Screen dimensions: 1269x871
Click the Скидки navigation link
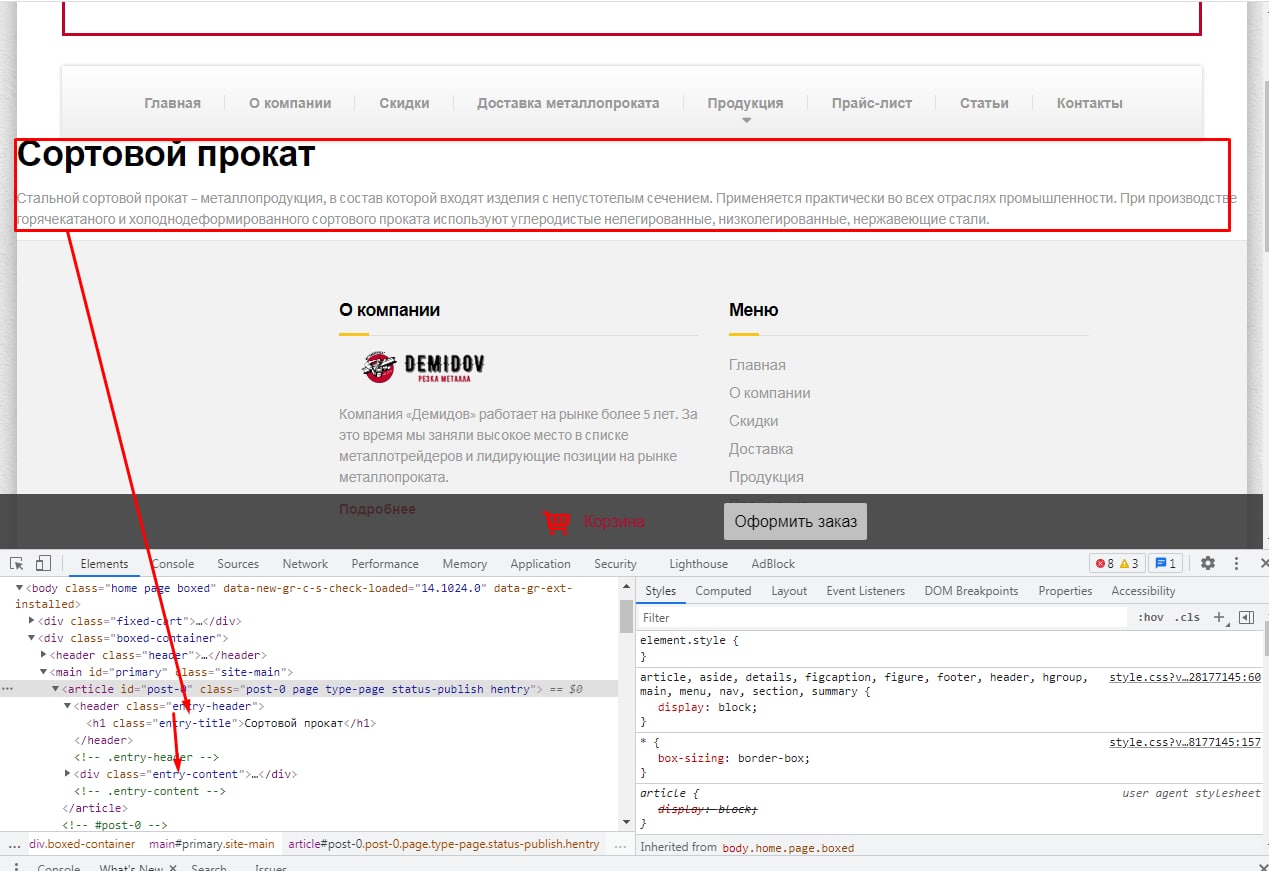[404, 103]
